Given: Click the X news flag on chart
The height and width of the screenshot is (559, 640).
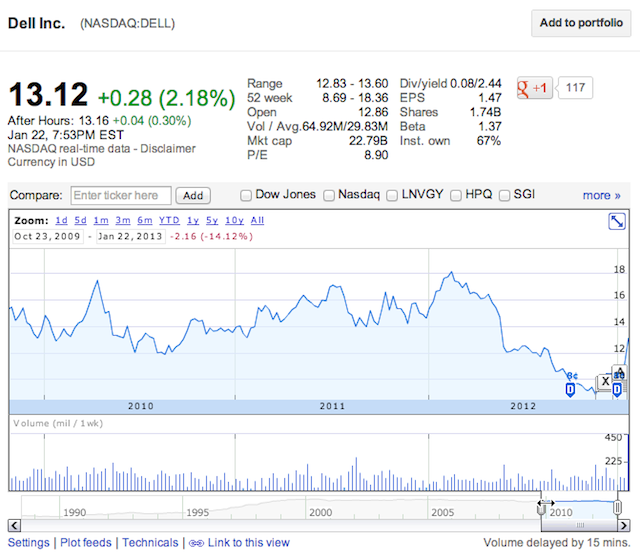Looking at the screenshot, I should tap(605, 382).
